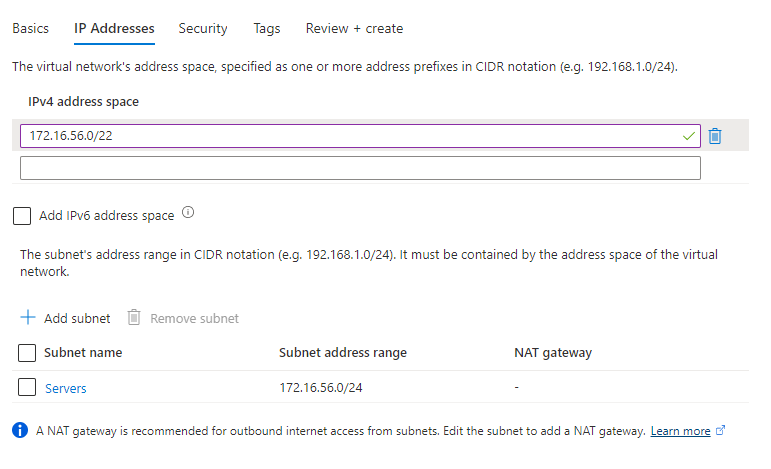The height and width of the screenshot is (469, 771).
Task: Click the Subnet address range column header
Action: [x=343, y=352]
